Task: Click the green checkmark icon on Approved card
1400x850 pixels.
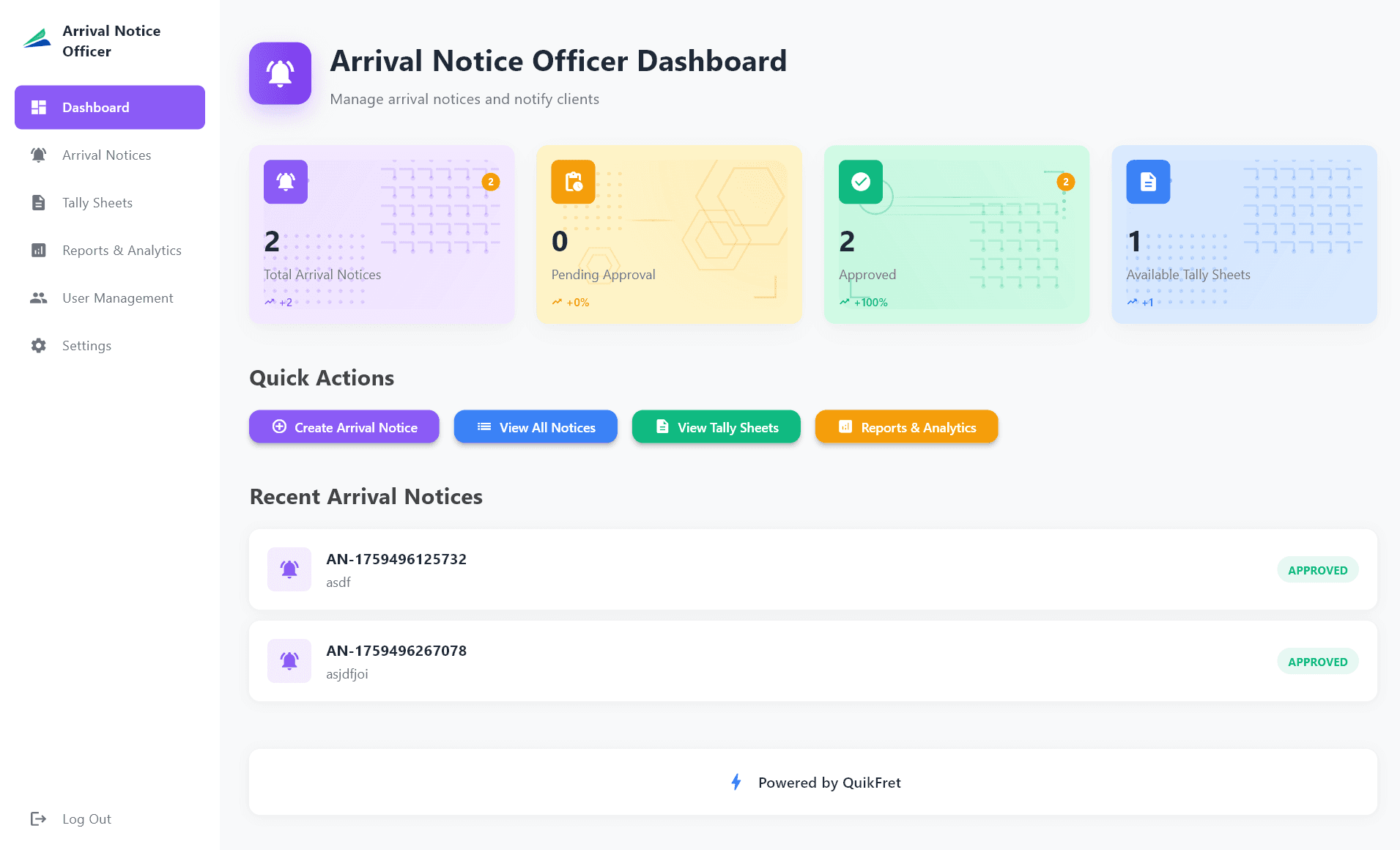Action: [x=860, y=182]
